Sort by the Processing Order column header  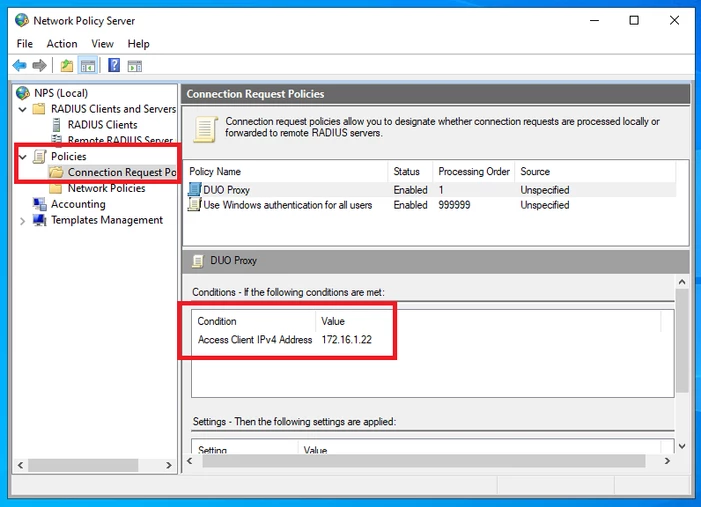pyautogui.click(x=473, y=172)
